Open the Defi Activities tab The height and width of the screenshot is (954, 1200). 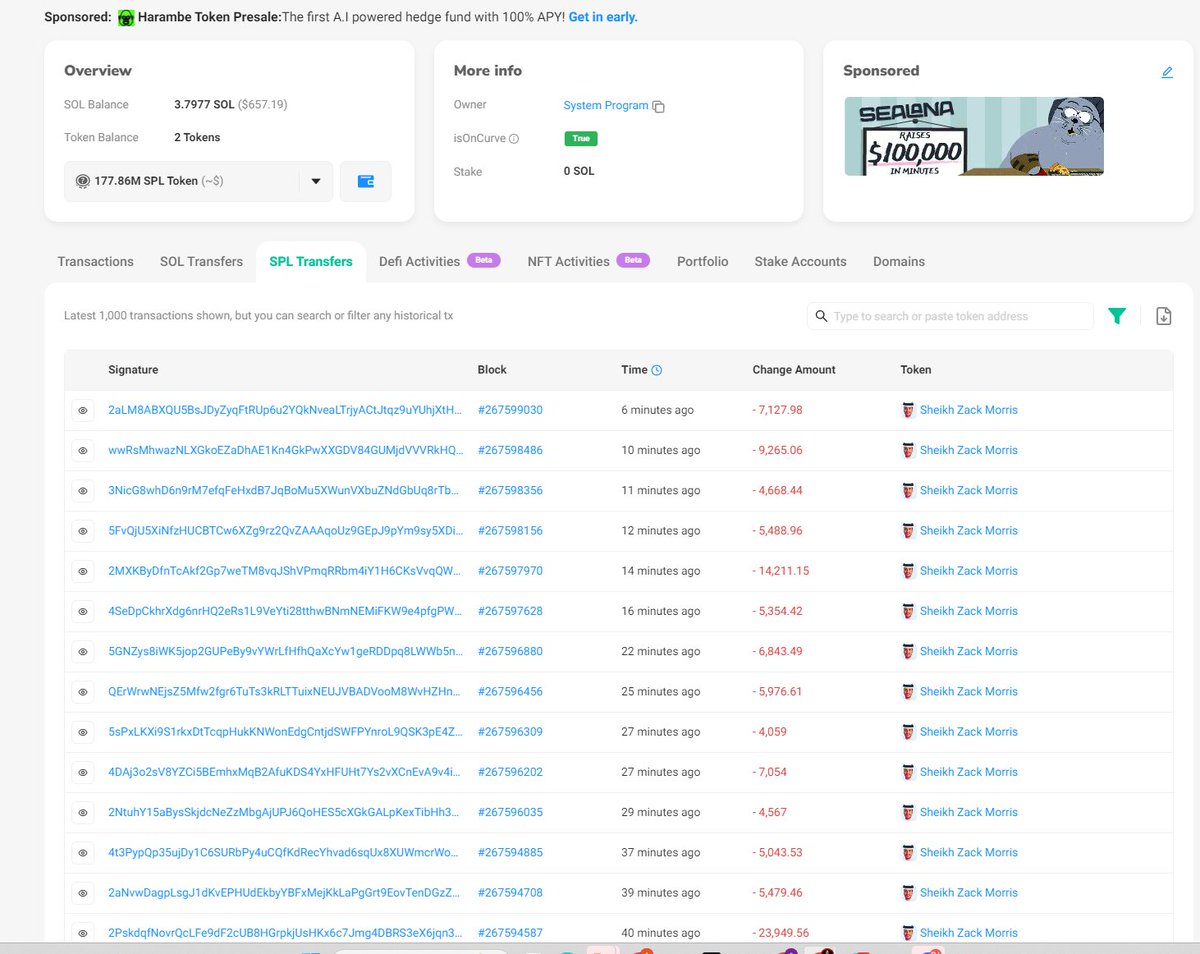[x=419, y=261]
